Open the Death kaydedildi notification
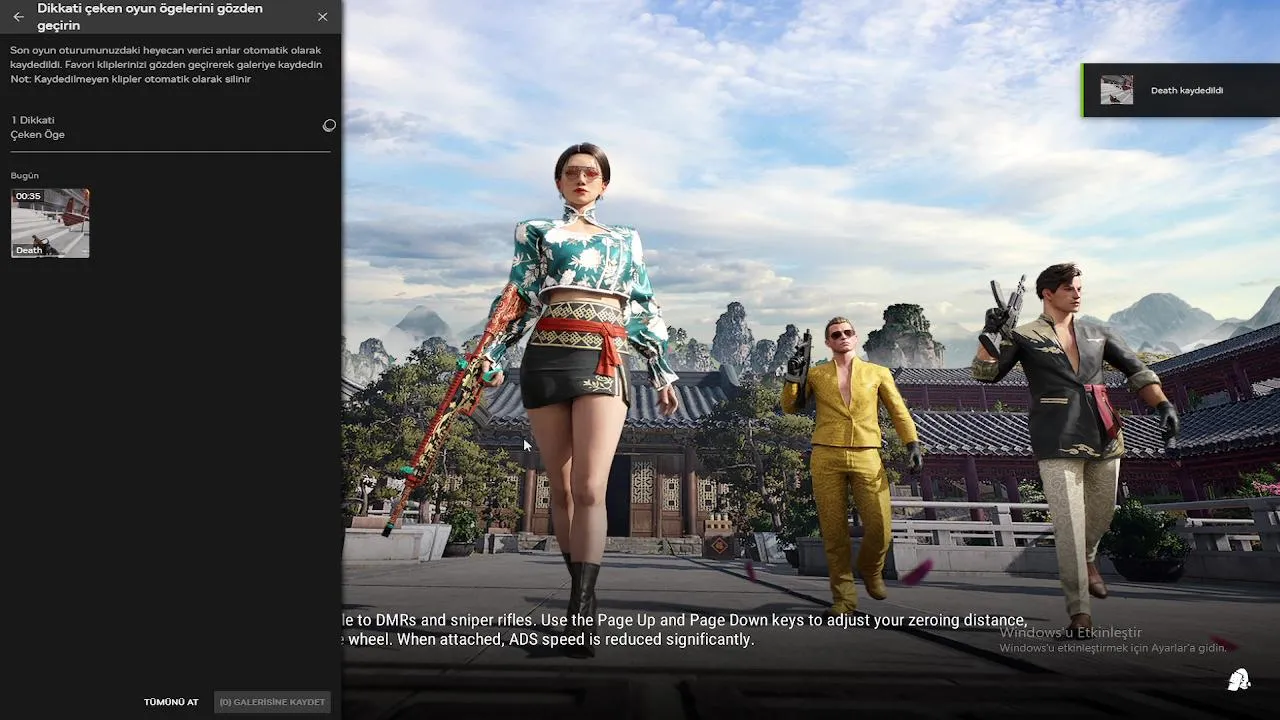 click(x=1181, y=90)
